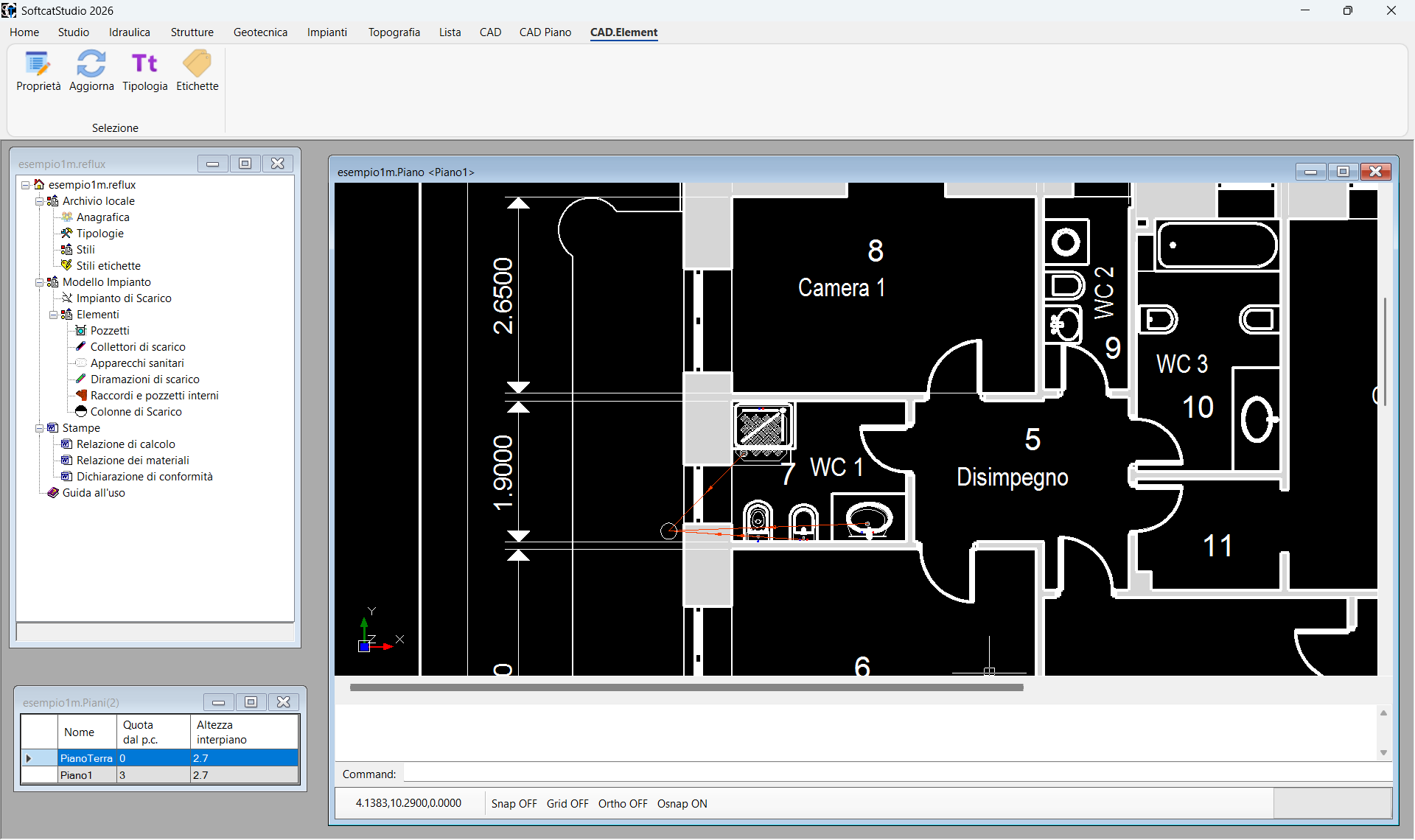Maximize the esempio1m.reflux panel
Viewport: 1415px width, 840px height.
[245, 164]
